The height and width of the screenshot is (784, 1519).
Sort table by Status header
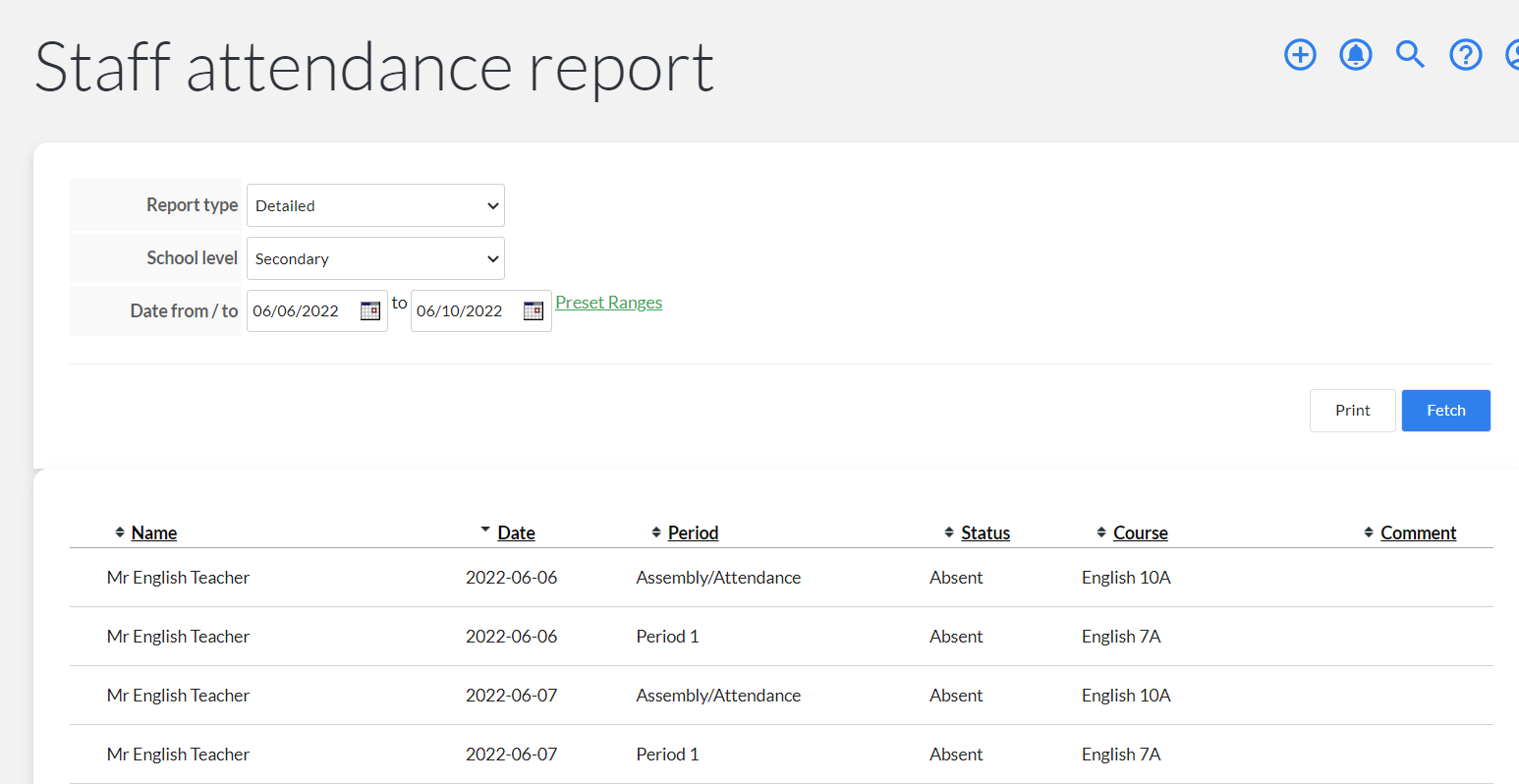coord(985,532)
